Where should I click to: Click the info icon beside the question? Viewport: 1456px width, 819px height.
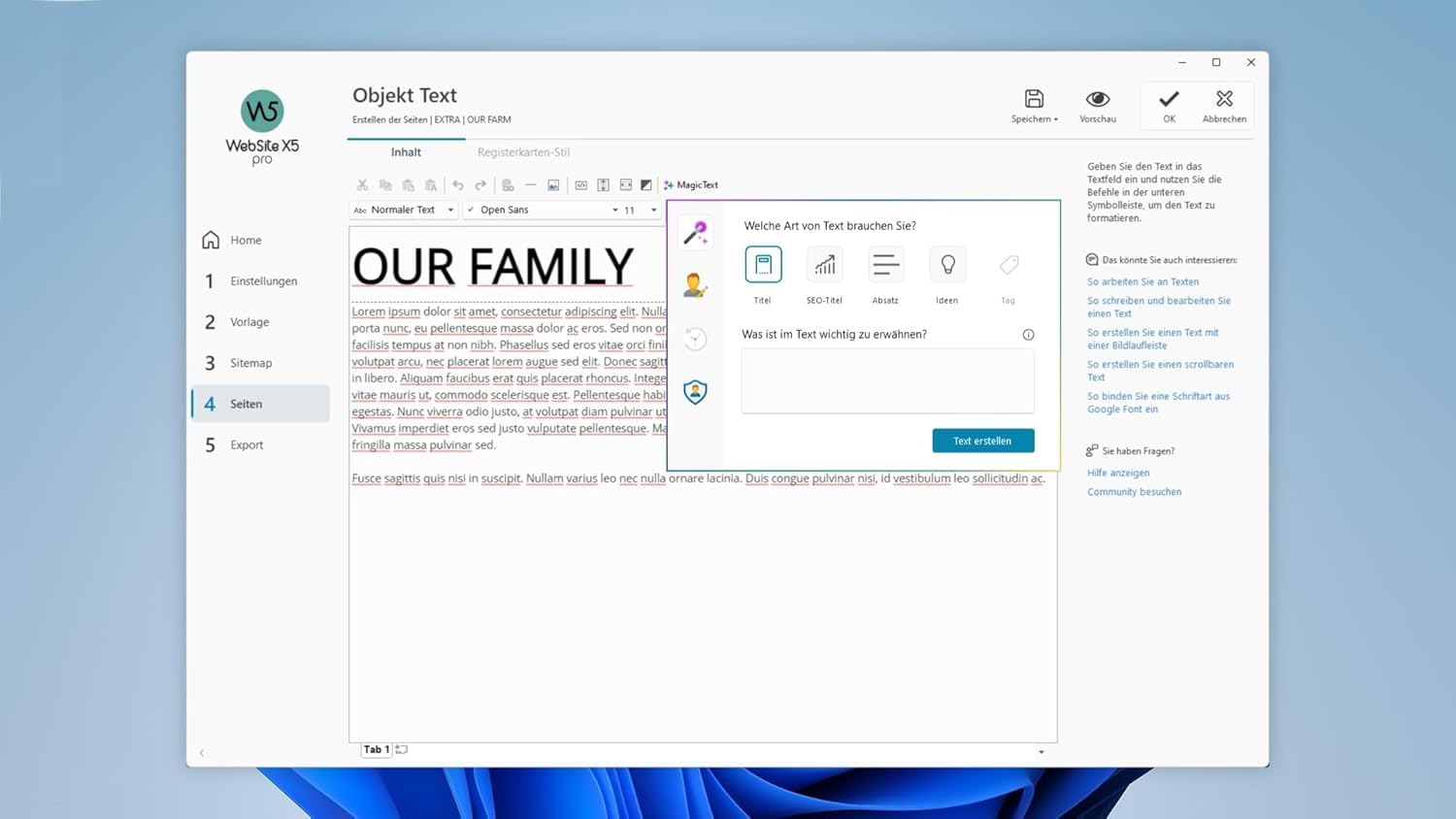[1028, 335]
